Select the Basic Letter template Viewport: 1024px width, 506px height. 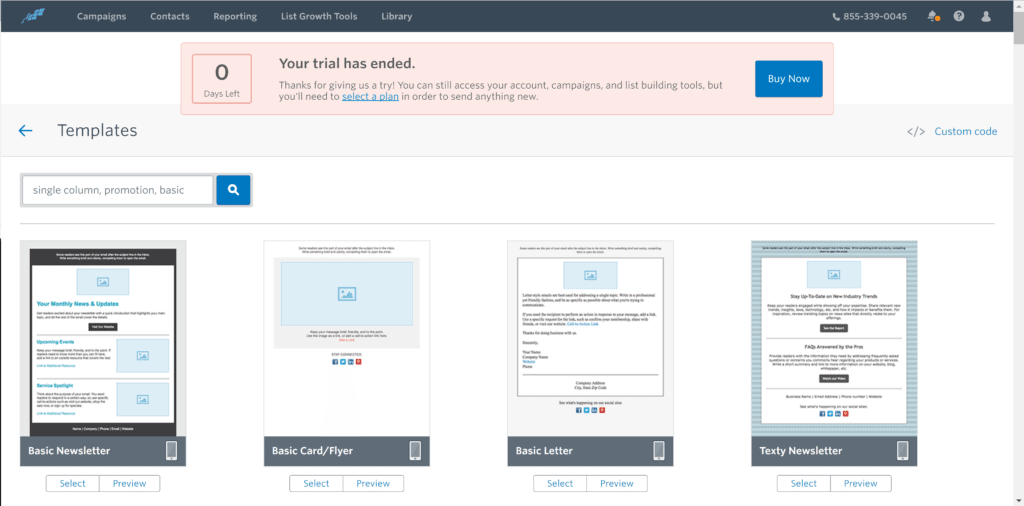[x=560, y=483]
